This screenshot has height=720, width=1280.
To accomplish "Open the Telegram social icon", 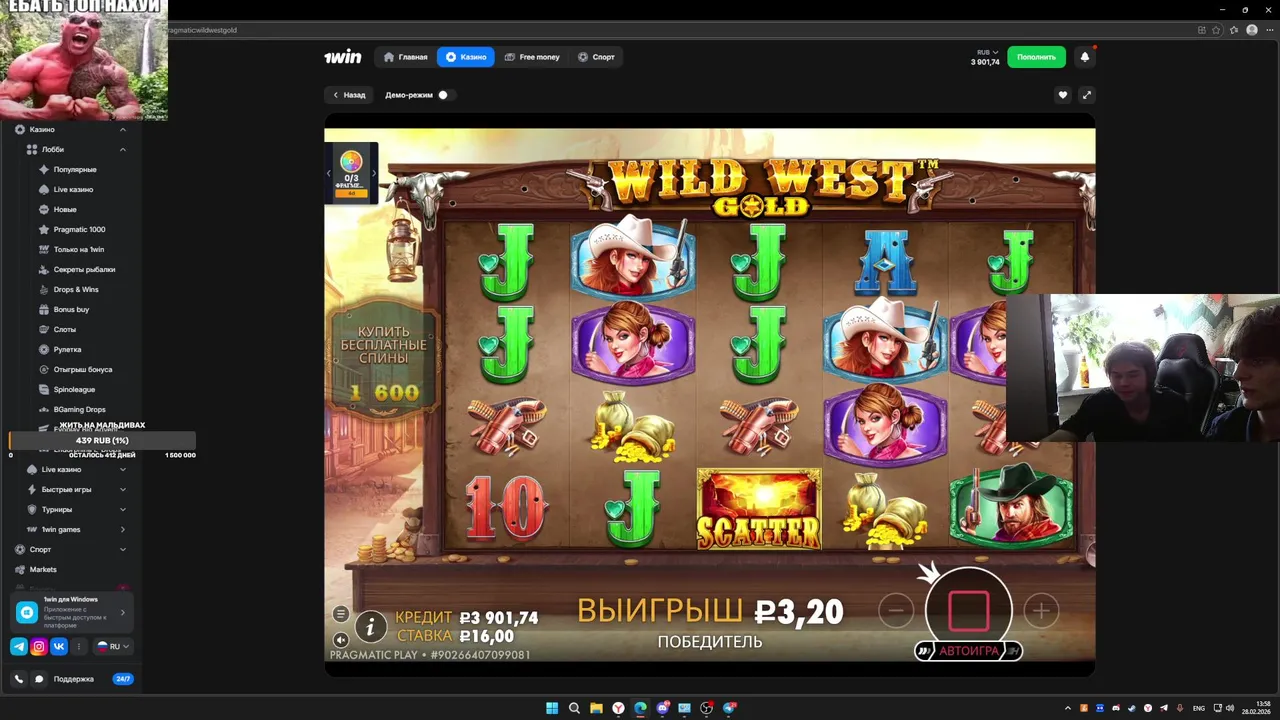I will [x=19, y=647].
